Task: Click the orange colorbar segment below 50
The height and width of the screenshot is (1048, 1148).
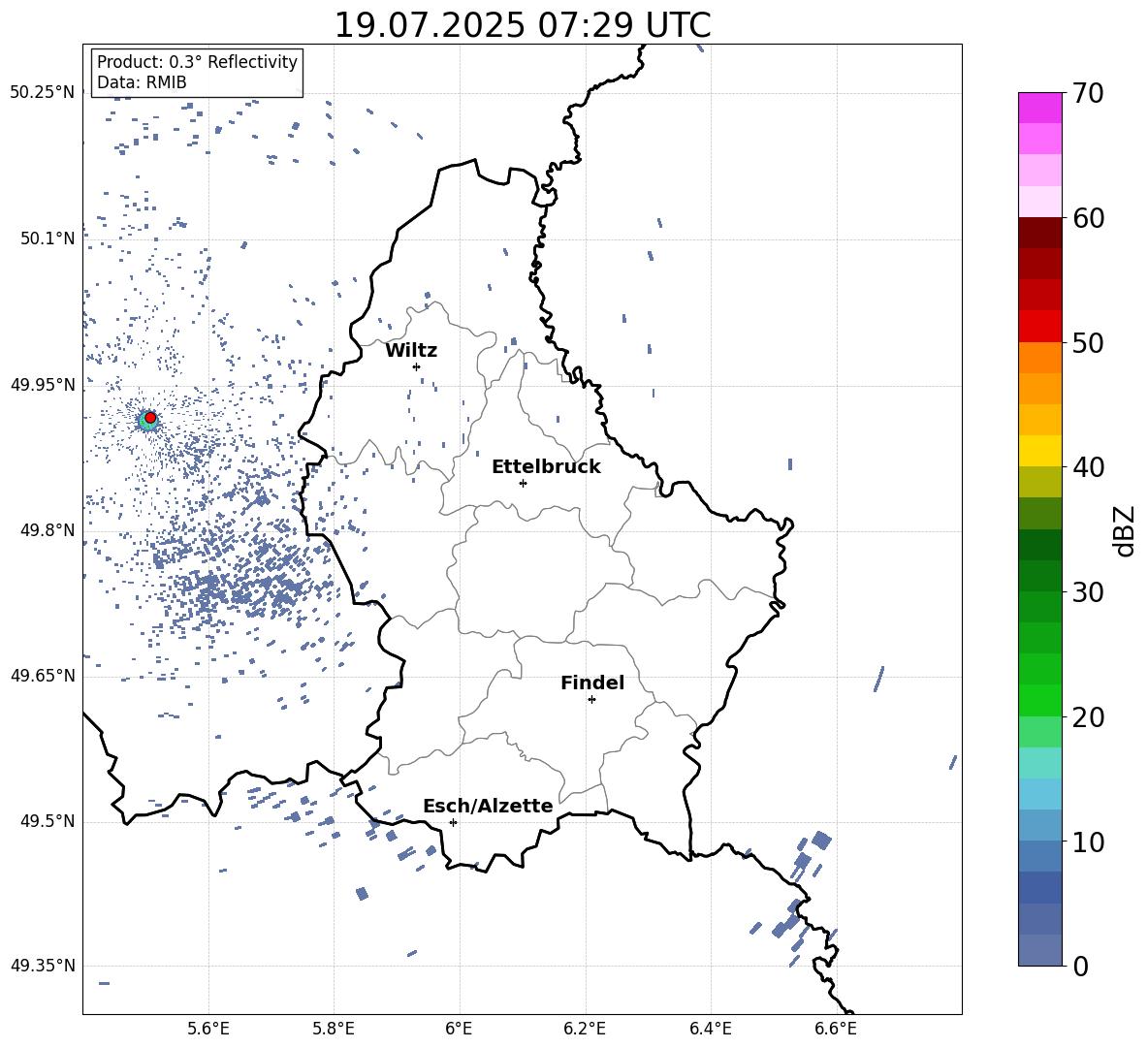Action: tap(1039, 358)
